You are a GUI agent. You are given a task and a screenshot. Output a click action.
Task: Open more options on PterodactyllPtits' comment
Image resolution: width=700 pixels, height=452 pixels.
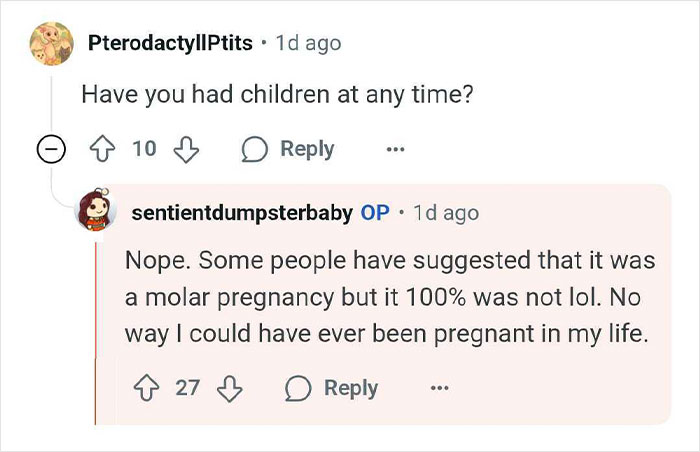396,150
